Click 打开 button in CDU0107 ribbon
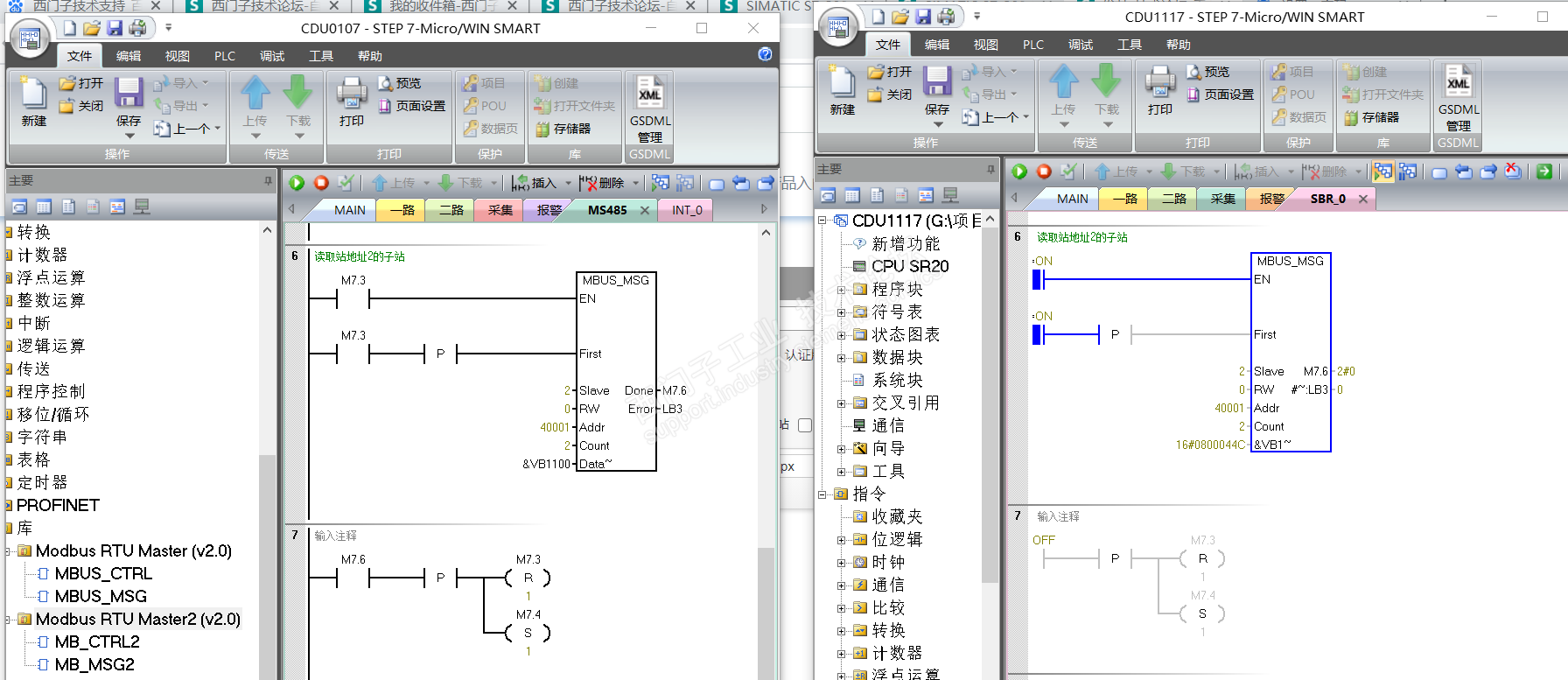Screen dimensions: 1568x680 81,83
